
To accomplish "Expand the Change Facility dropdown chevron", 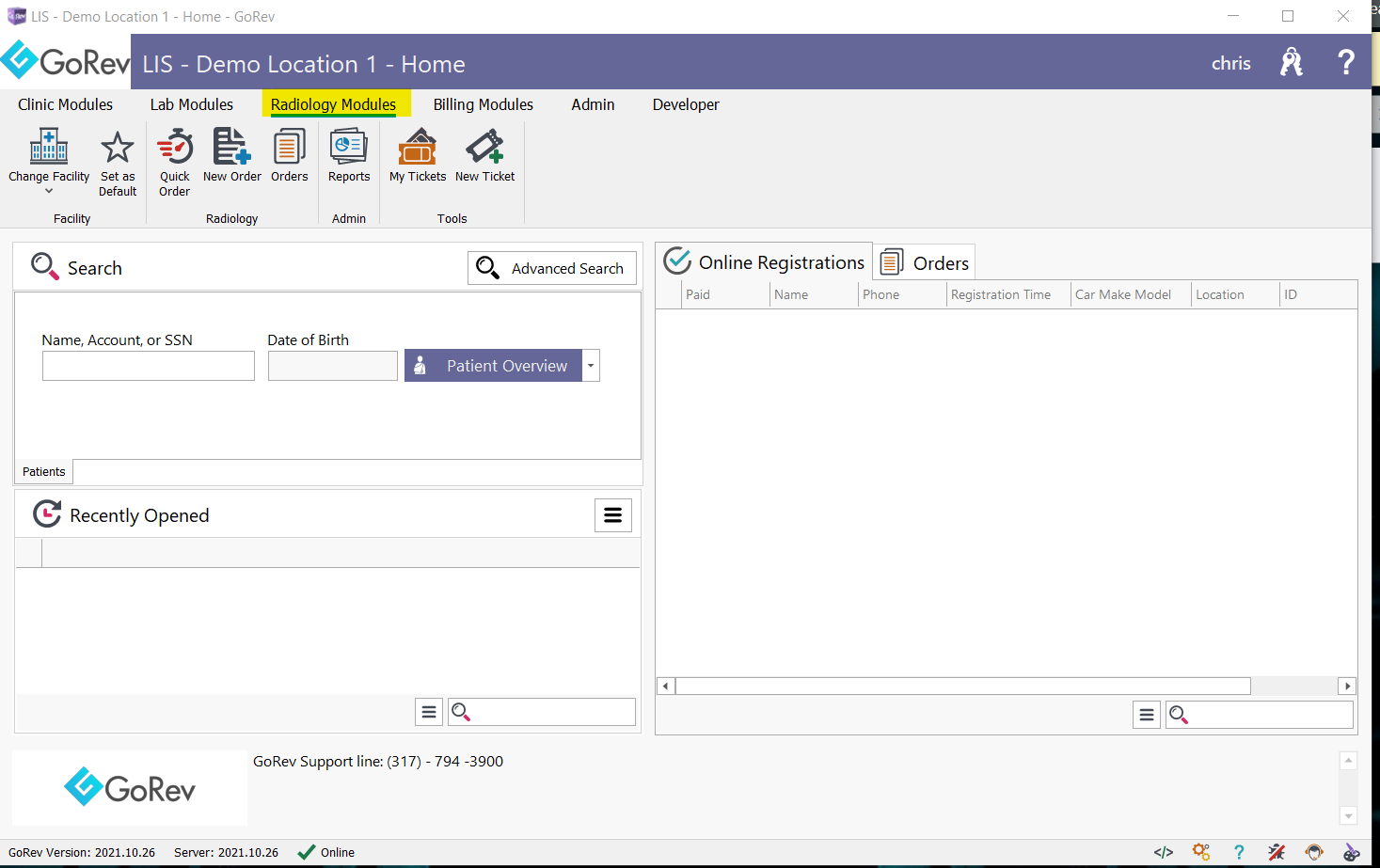I will 48,192.
